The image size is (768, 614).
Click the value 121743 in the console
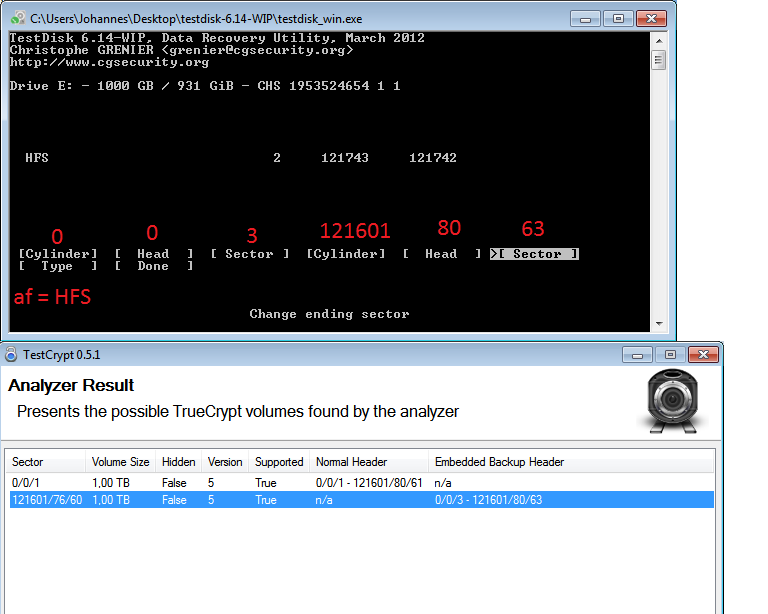pyautogui.click(x=345, y=158)
